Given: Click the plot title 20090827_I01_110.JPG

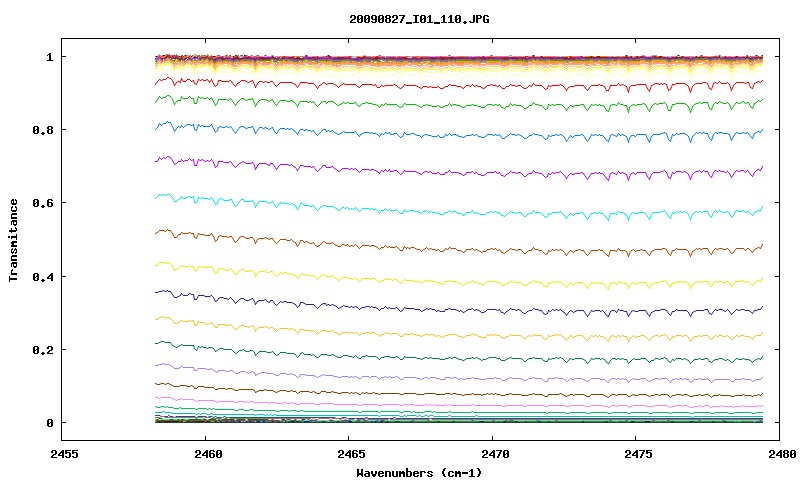Looking at the screenshot, I should [419, 19].
